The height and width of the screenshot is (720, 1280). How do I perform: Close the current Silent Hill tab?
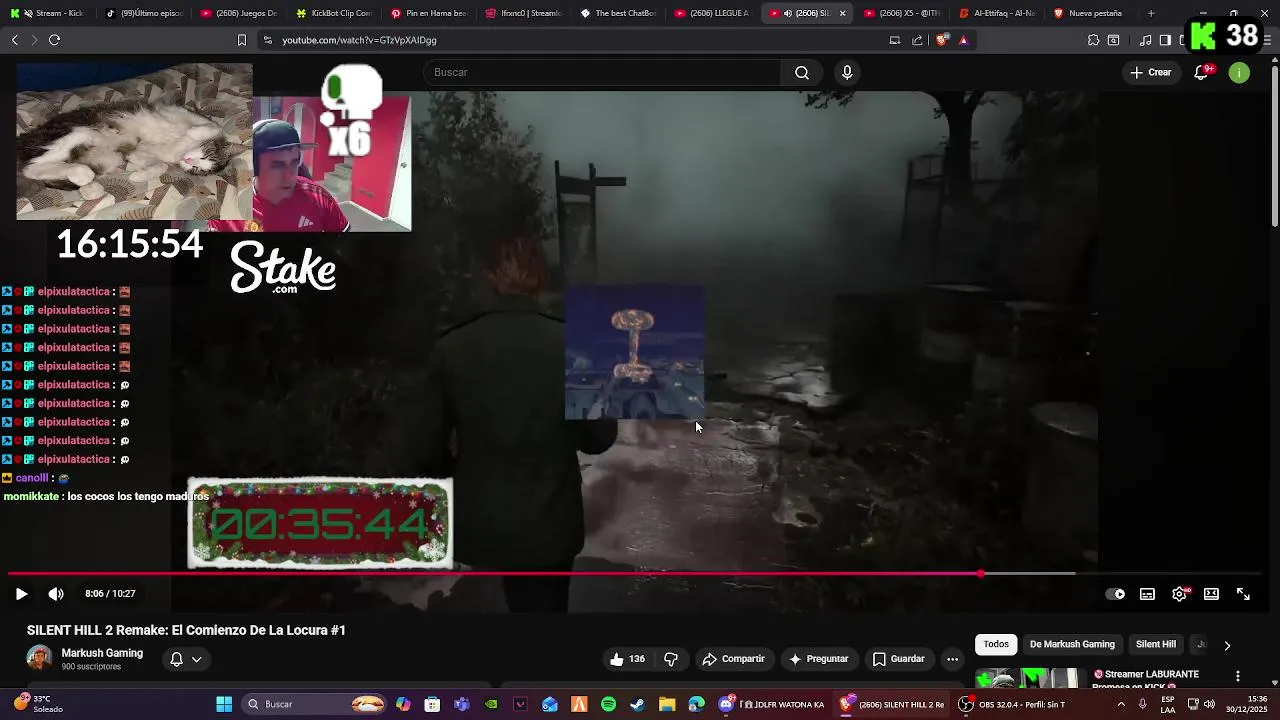point(842,13)
